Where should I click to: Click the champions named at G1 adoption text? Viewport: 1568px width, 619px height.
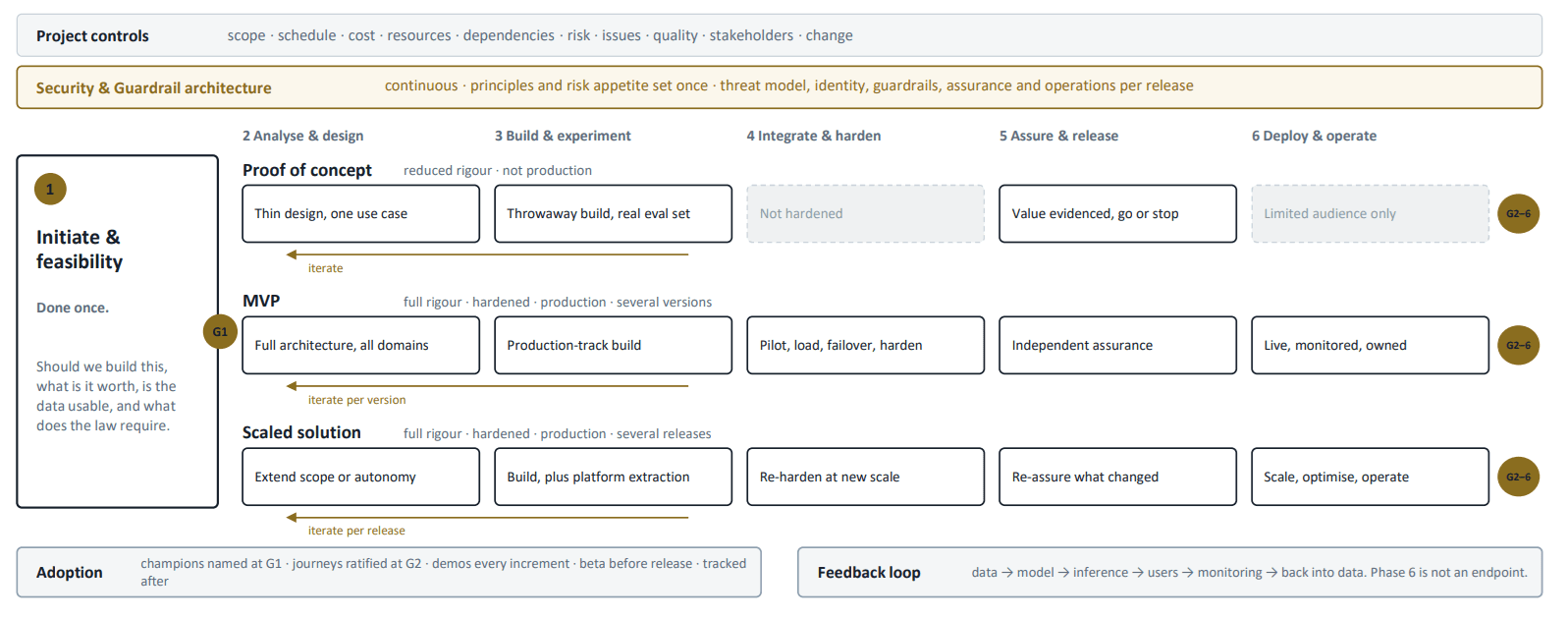[x=444, y=572]
